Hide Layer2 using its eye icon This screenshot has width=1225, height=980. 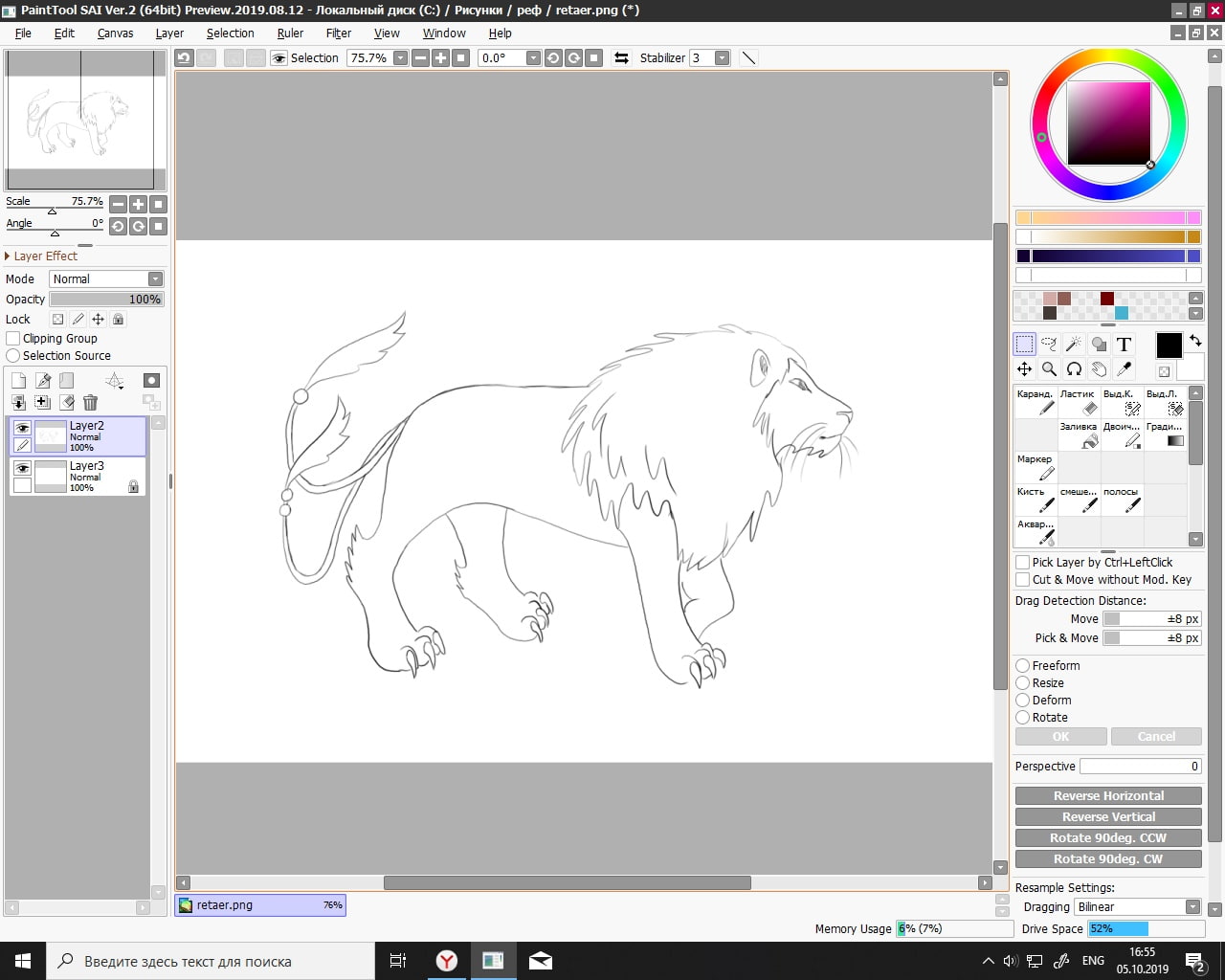[x=22, y=428]
